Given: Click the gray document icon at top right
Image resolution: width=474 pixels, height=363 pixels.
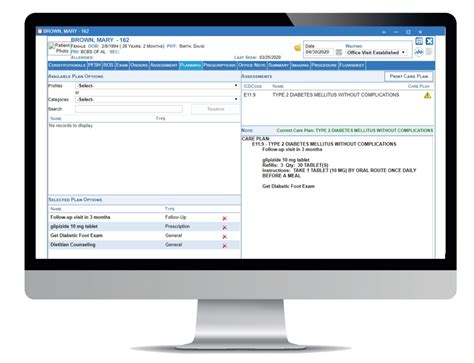Looking at the screenshot, I should (x=429, y=52).
